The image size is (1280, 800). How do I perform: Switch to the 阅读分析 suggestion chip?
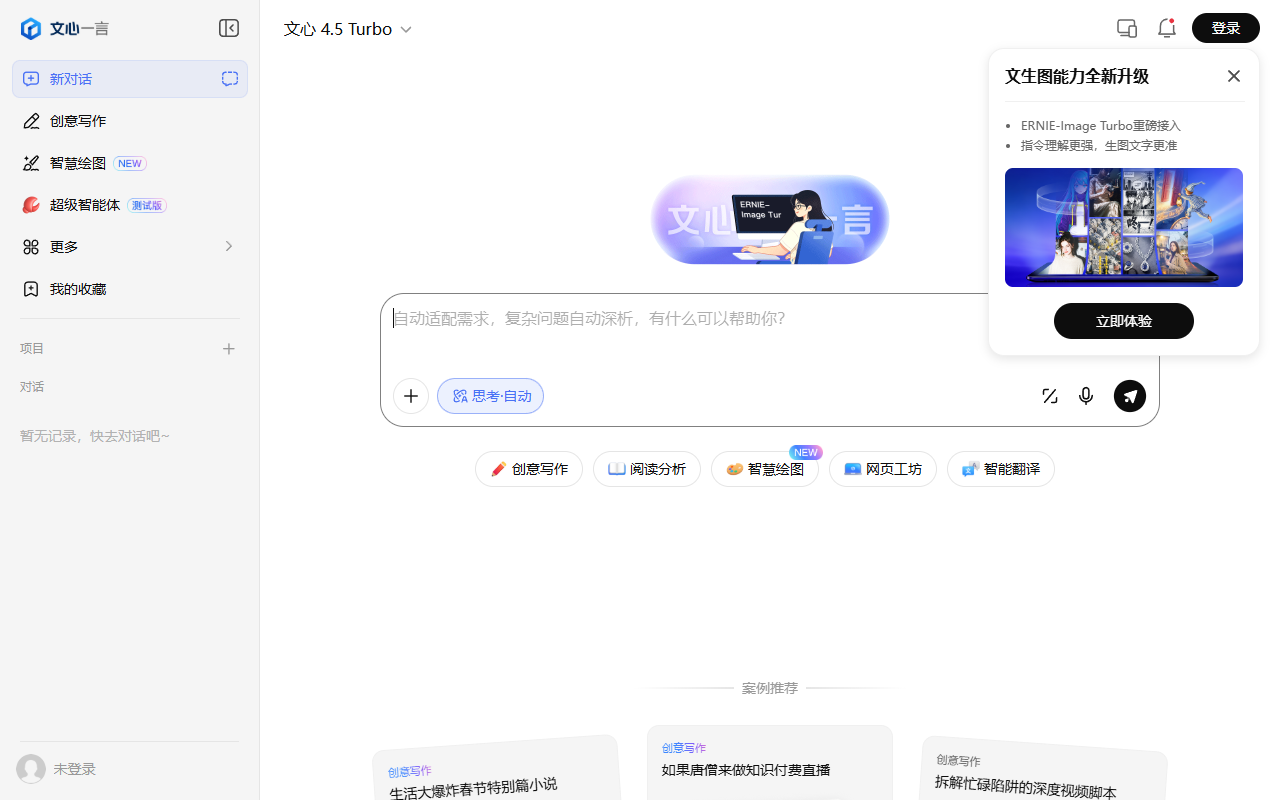pyautogui.click(x=646, y=468)
